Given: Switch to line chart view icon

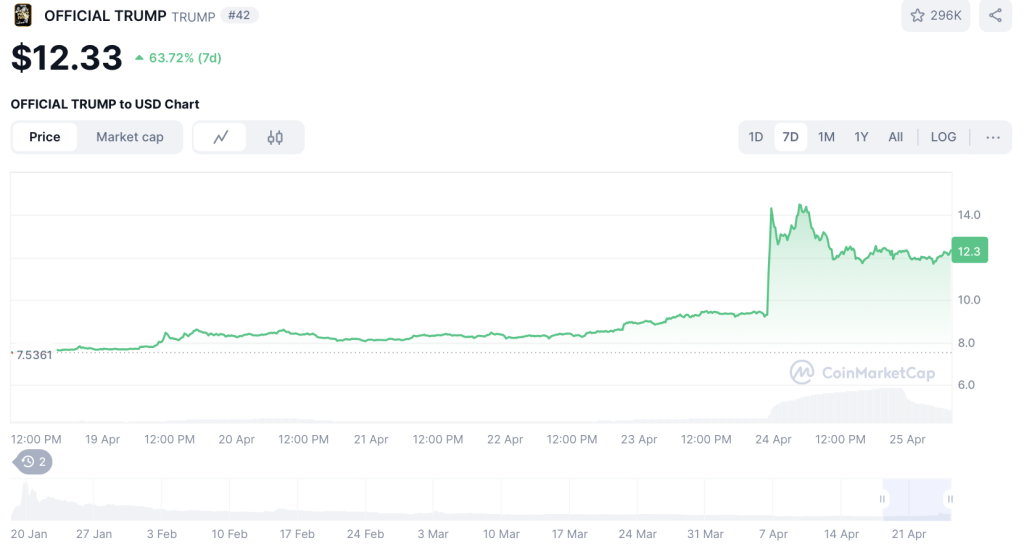Looking at the screenshot, I should point(221,137).
